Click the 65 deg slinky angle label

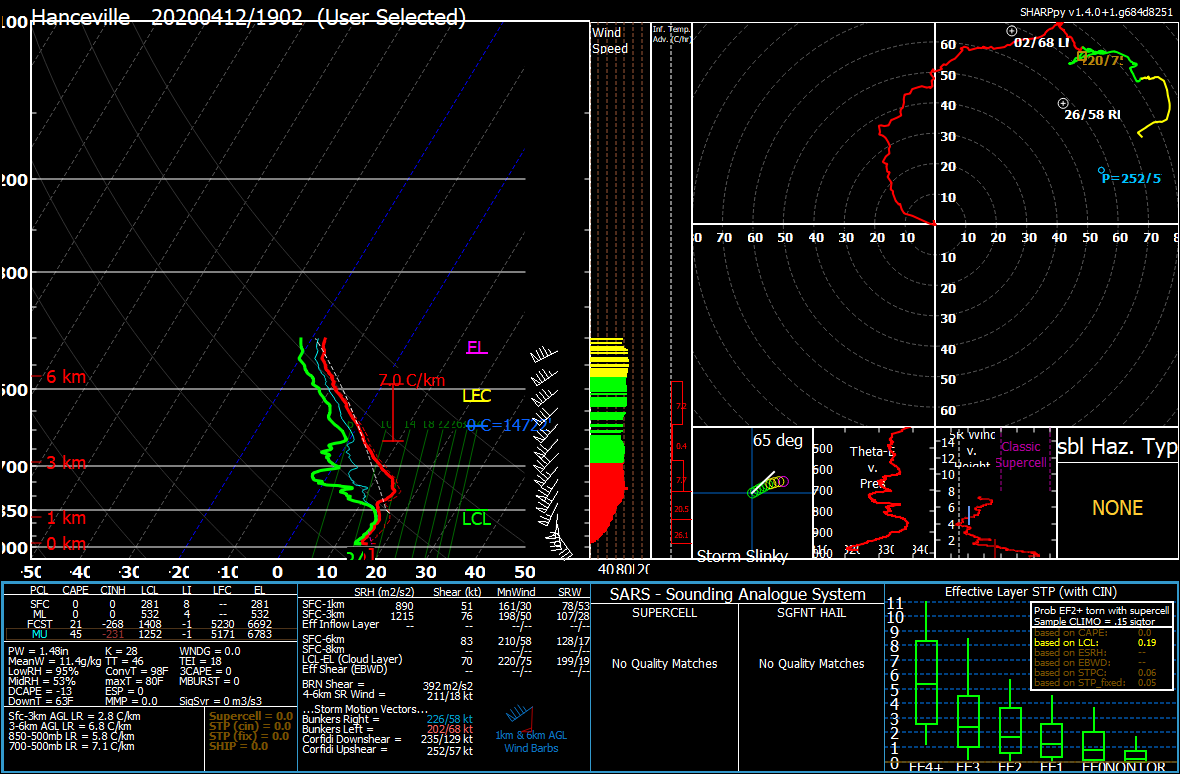(777, 440)
